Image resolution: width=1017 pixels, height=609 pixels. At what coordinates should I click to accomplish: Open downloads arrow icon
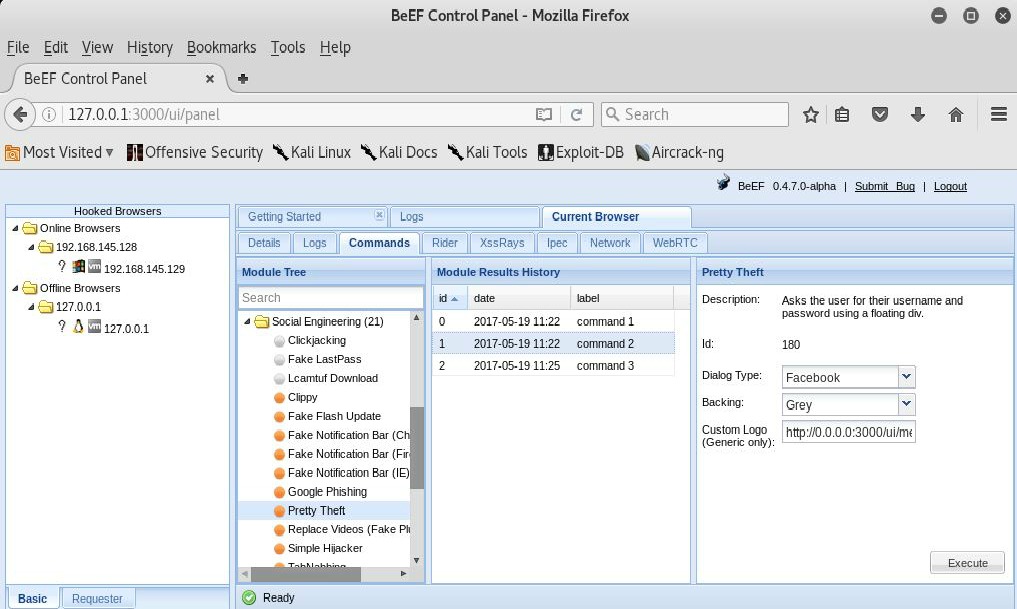pyautogui.click(x=918, y=115)
